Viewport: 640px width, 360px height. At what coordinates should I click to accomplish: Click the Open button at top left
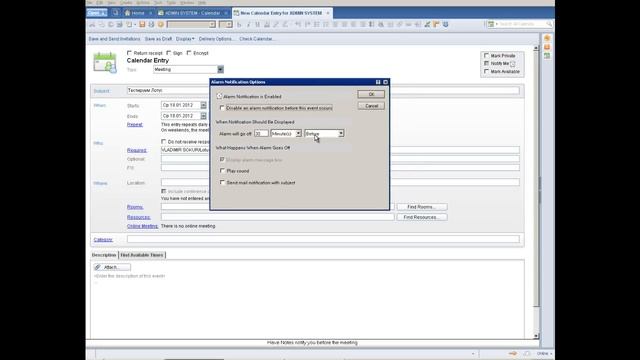pos(97,13)
